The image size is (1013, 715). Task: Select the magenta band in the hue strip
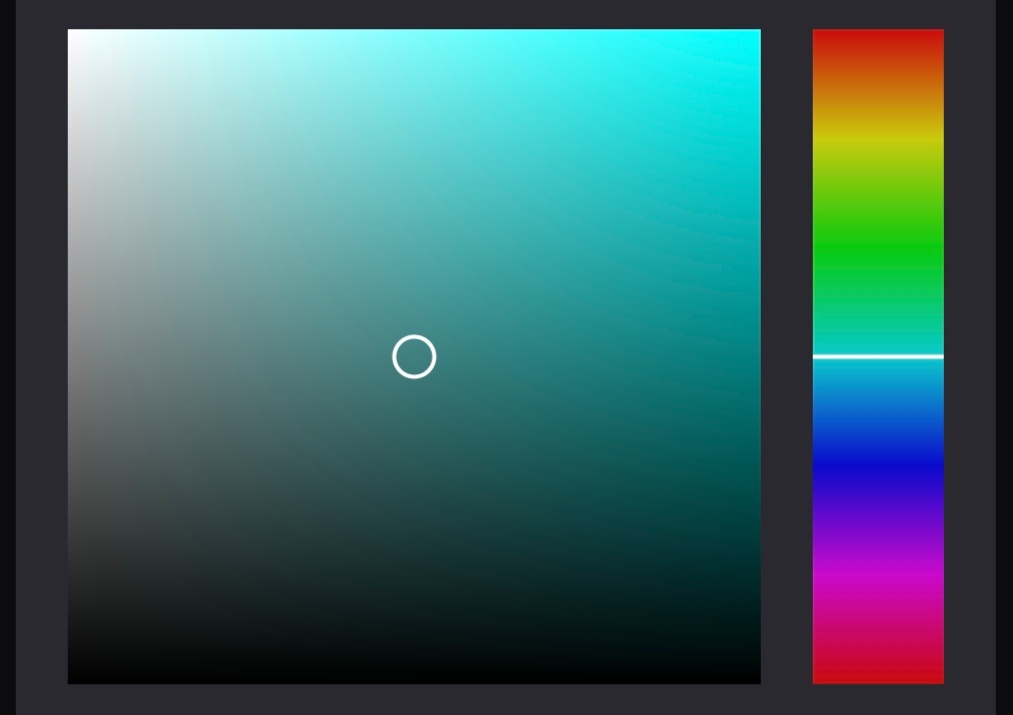[x=878, y=575]
